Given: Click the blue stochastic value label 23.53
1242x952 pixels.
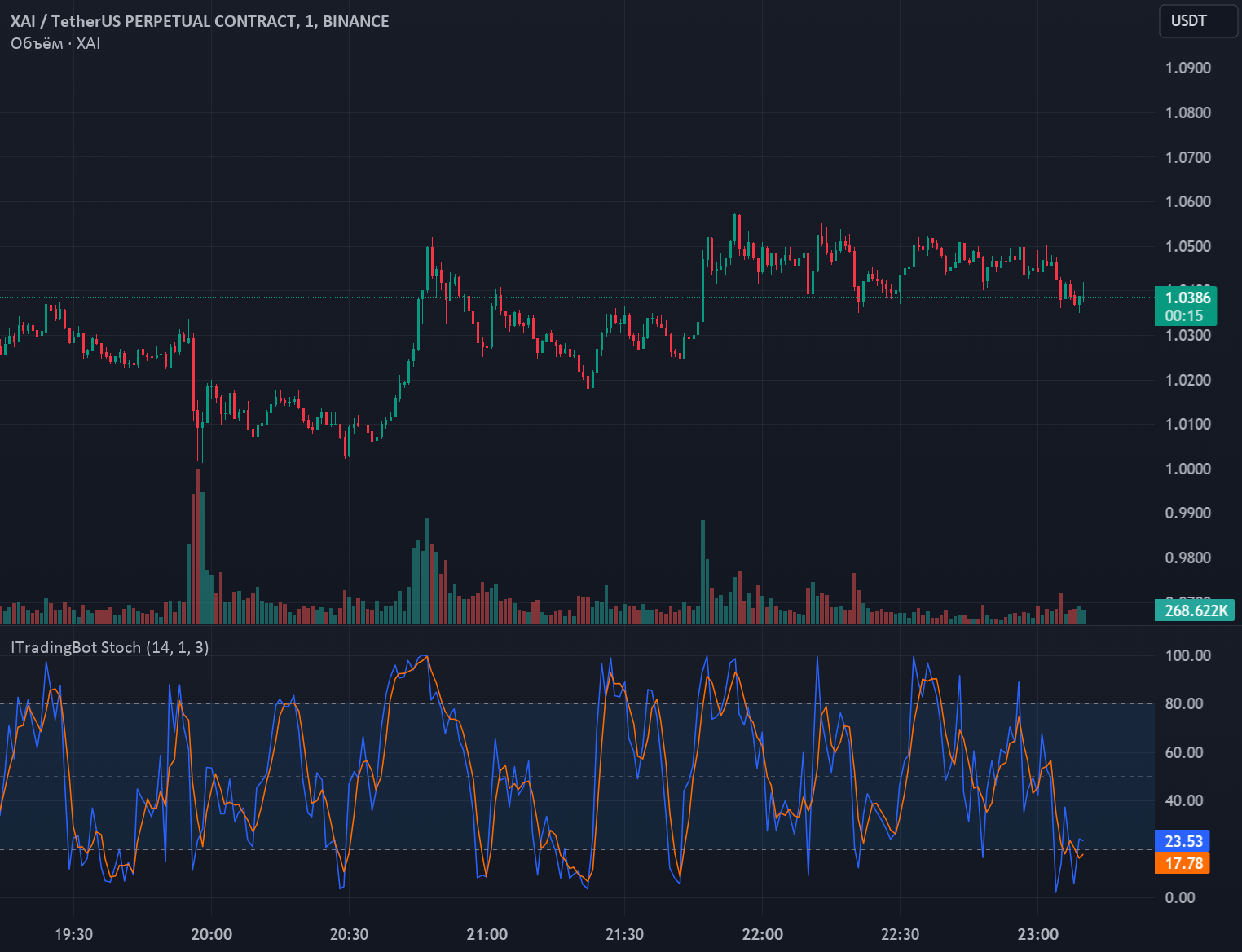Looking at the screenshot, I should click(x=1183, y=841).
